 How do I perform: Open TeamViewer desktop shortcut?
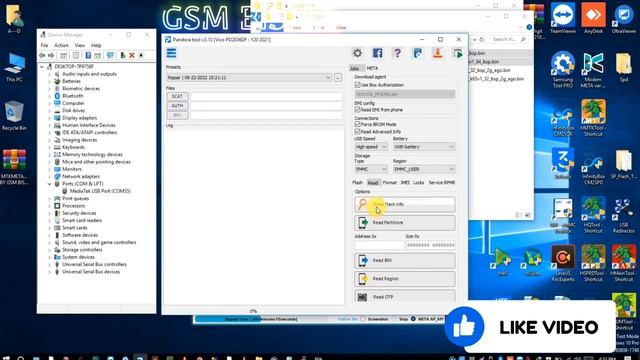(x=563, y=18)
